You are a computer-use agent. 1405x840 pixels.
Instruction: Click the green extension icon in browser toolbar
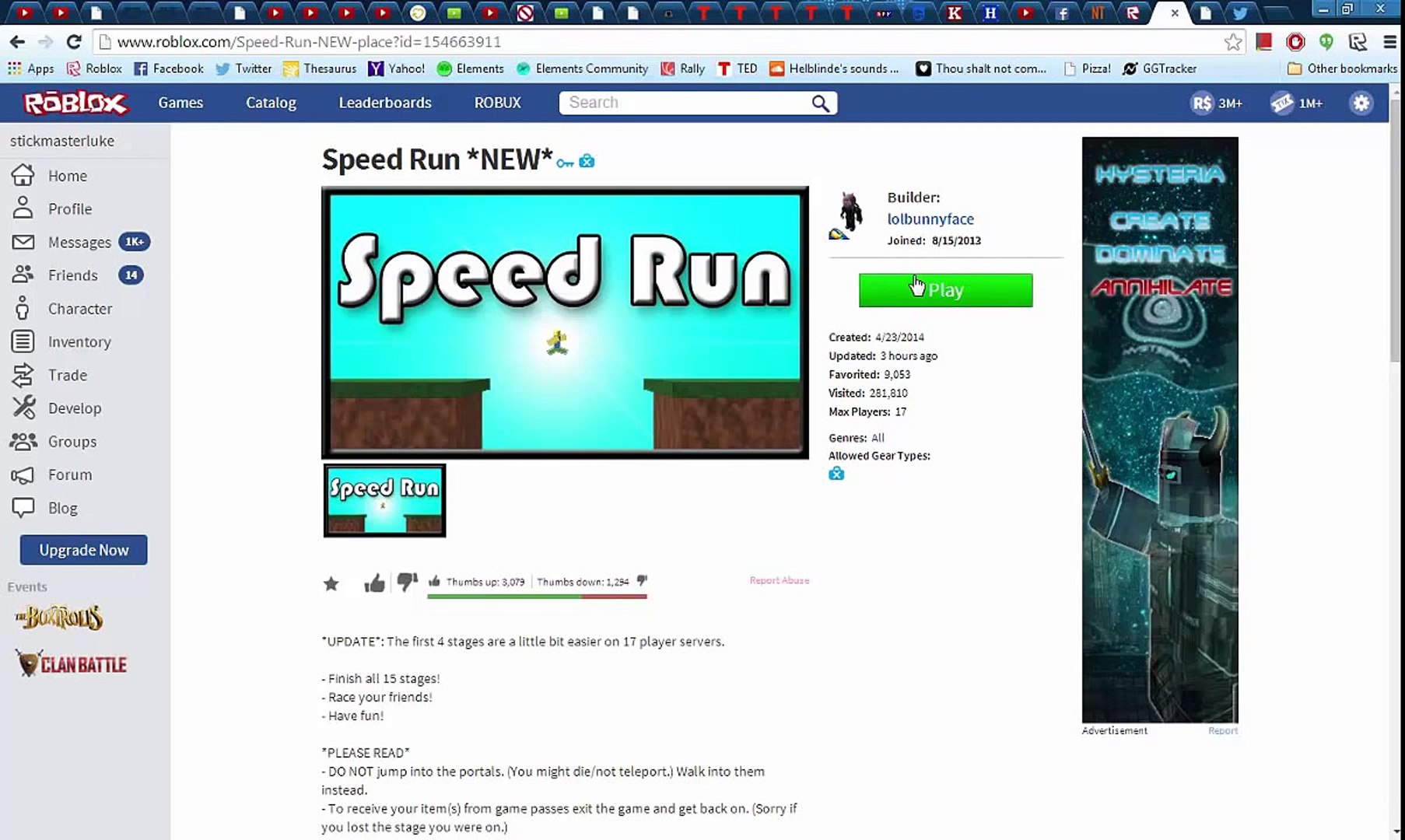tap(1326, 42)
